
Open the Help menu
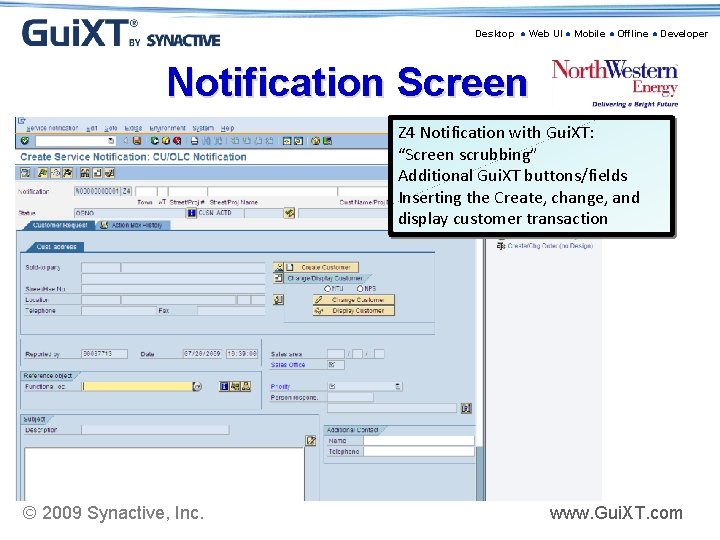(228, 128)
